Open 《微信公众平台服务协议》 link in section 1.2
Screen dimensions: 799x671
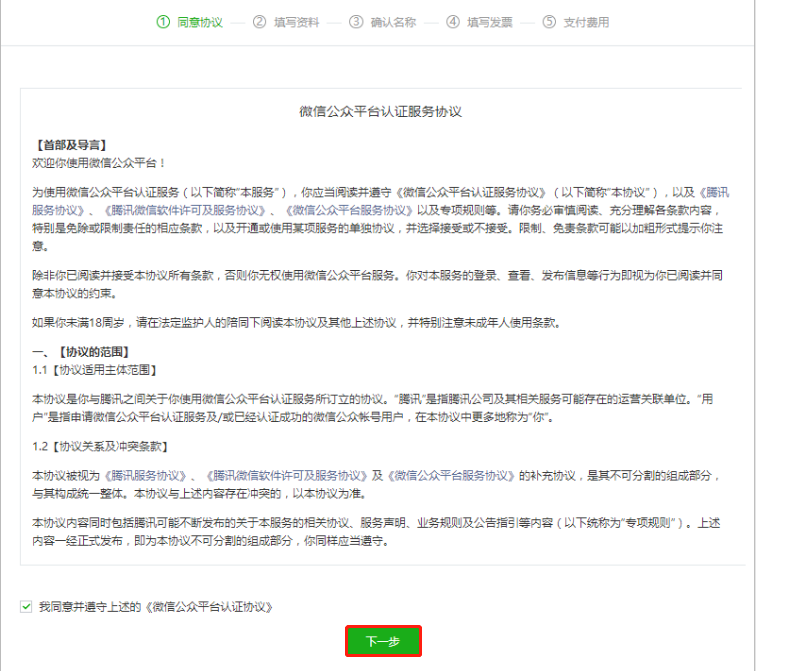coord(451,476)
